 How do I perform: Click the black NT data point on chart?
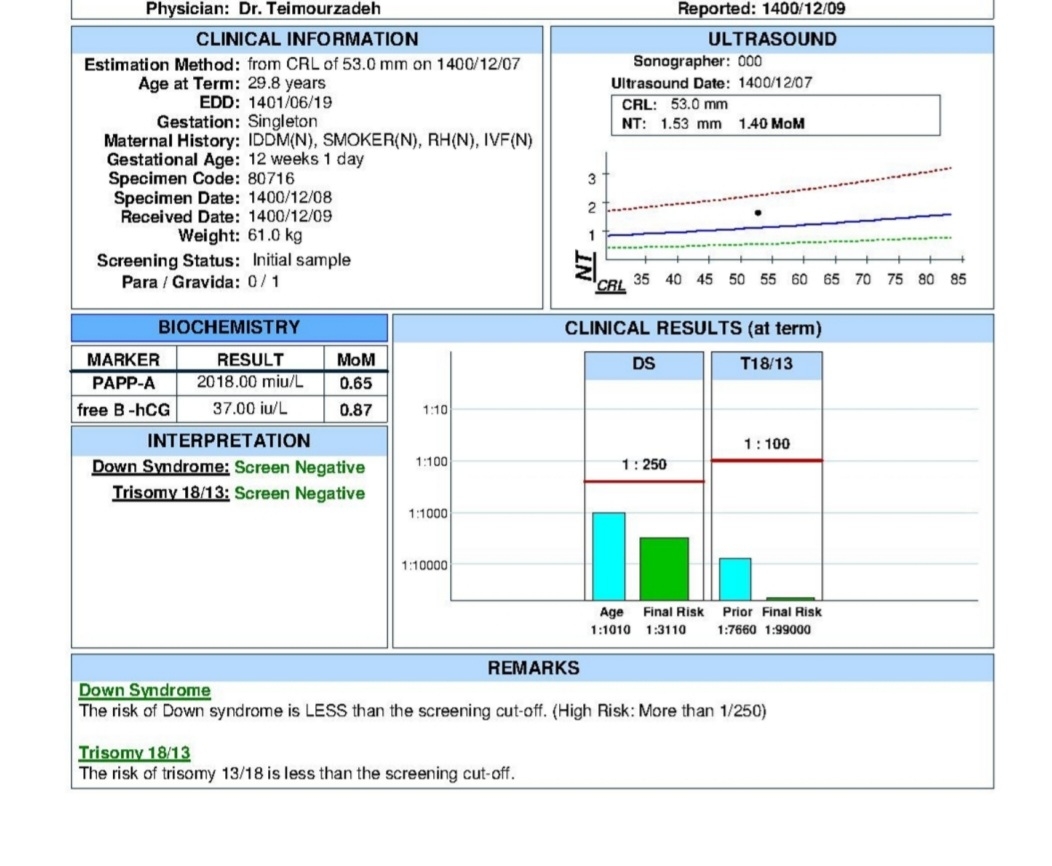pyautogui.click(x=757, y=213)
